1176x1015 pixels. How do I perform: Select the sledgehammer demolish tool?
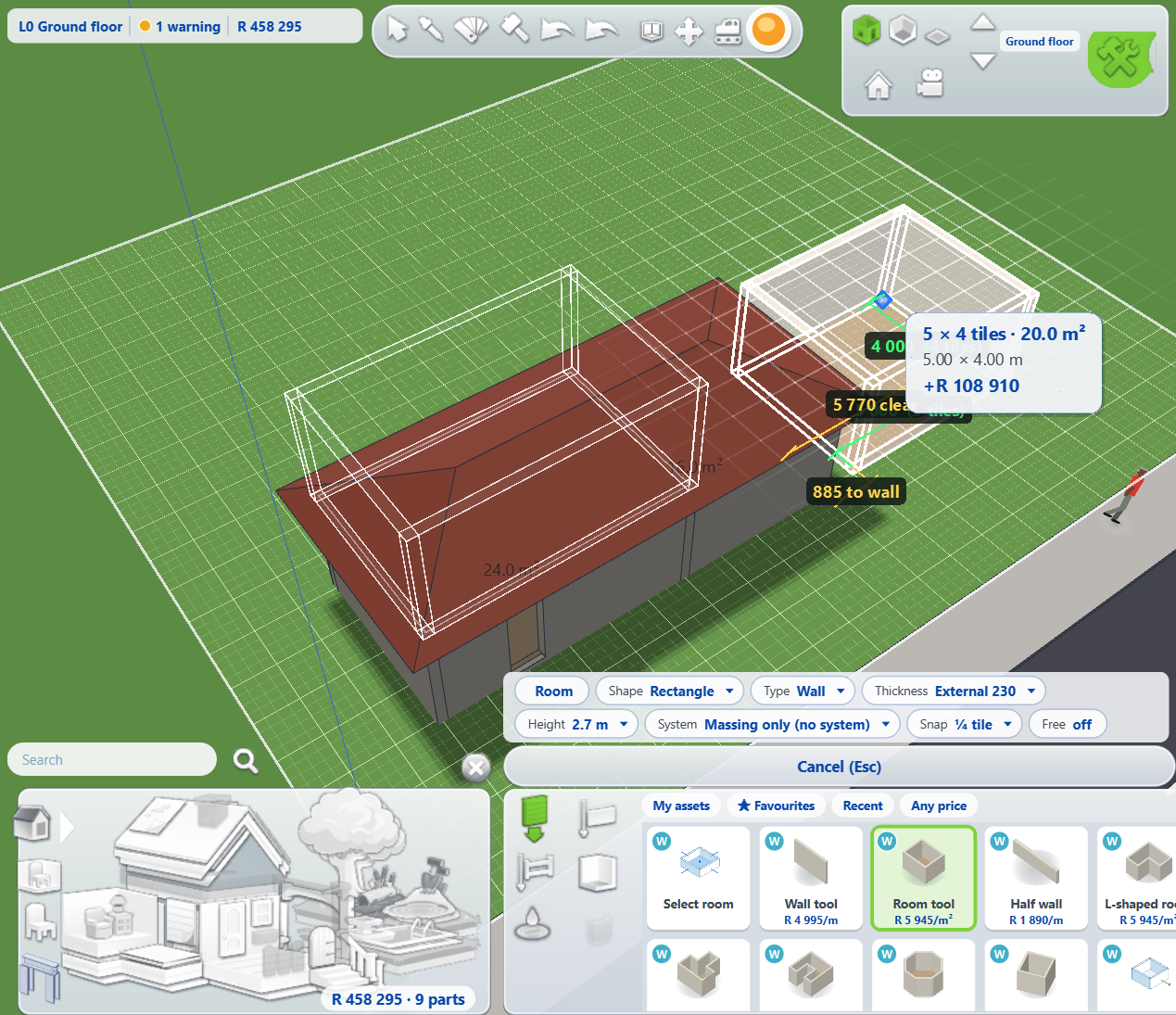tap(514, 29)
